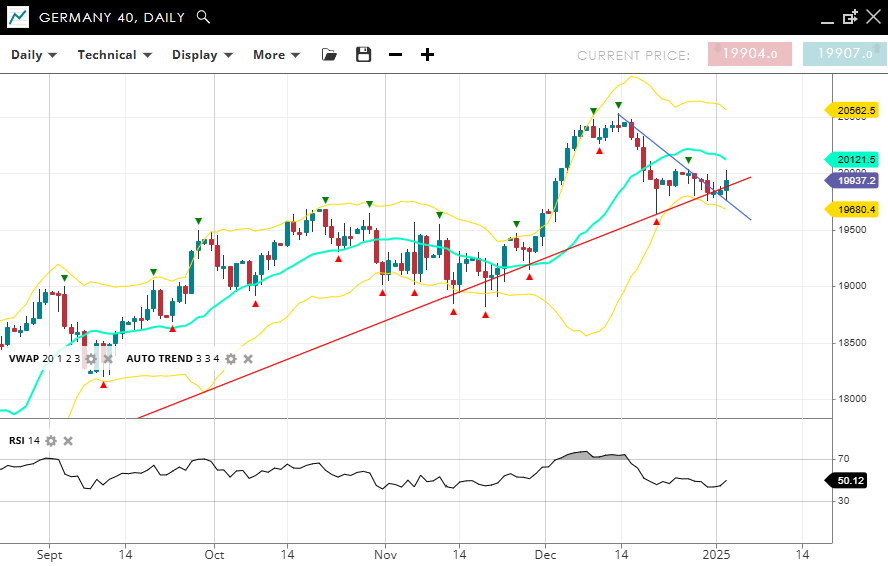The image size is (888, 566).
Task: Zoom in with the plus icon
Action: pos(427,55)
